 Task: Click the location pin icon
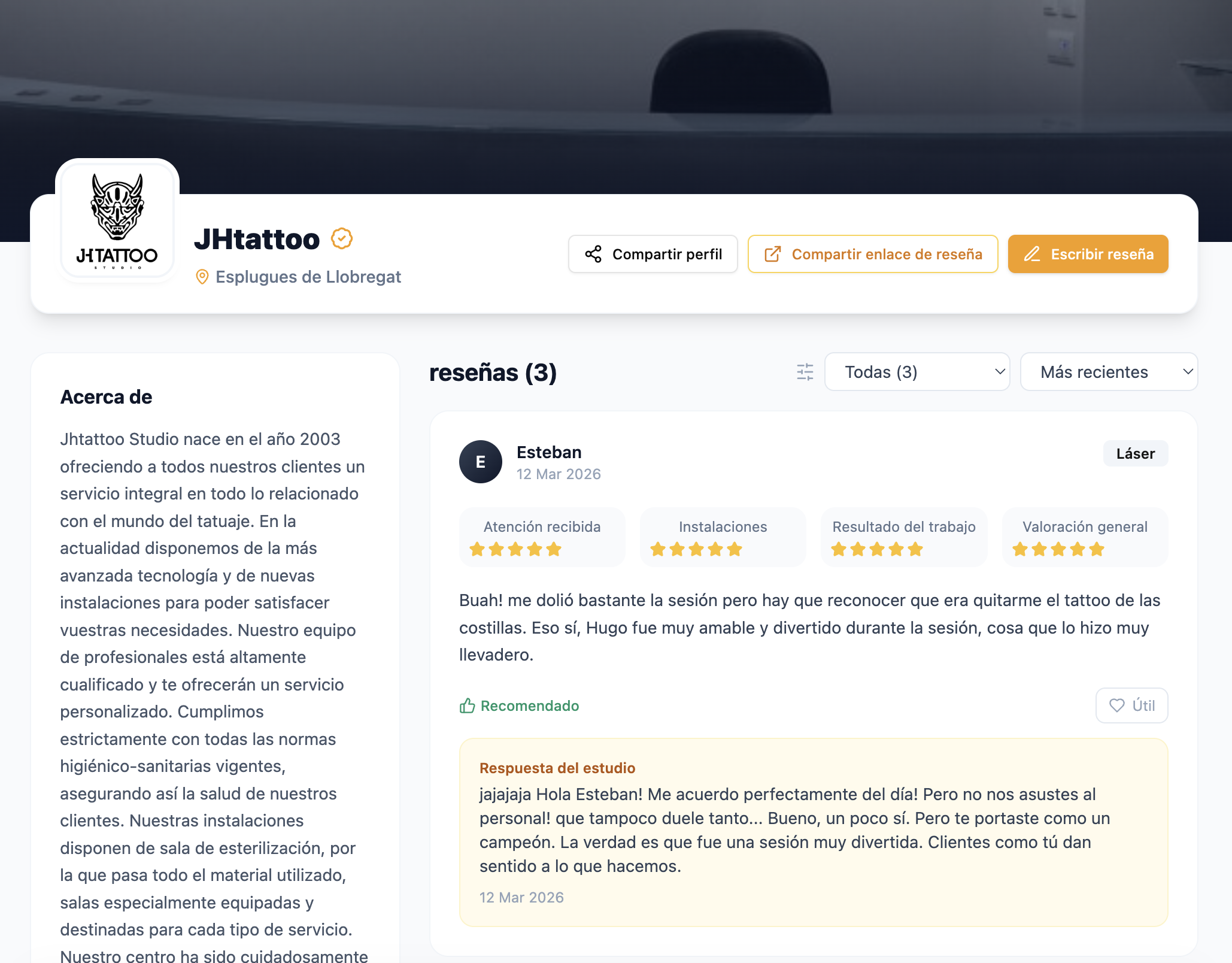click(202, 277)
